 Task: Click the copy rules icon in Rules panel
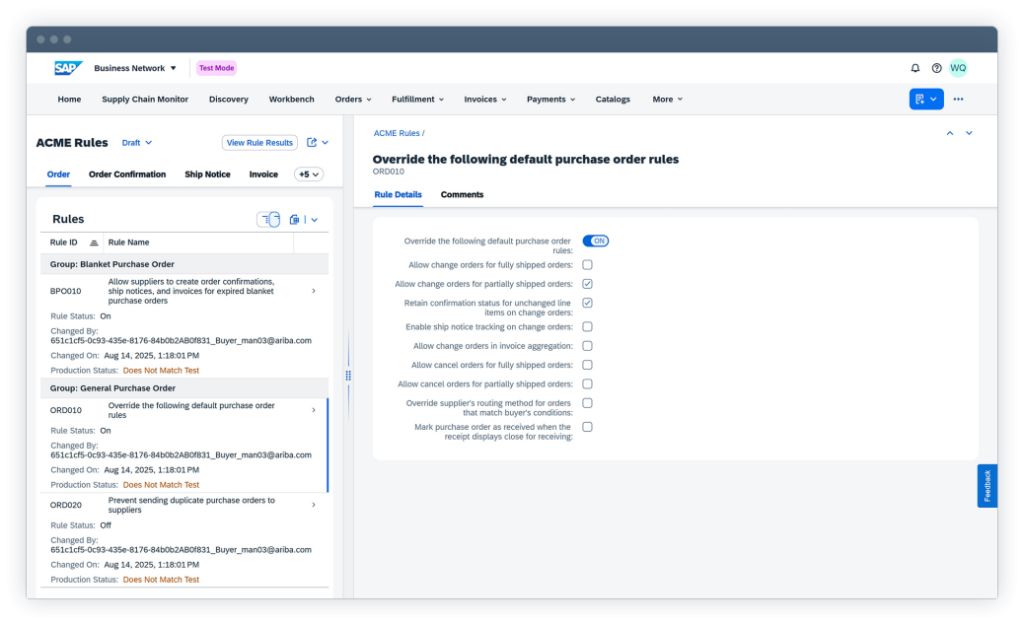coord(294,219)
